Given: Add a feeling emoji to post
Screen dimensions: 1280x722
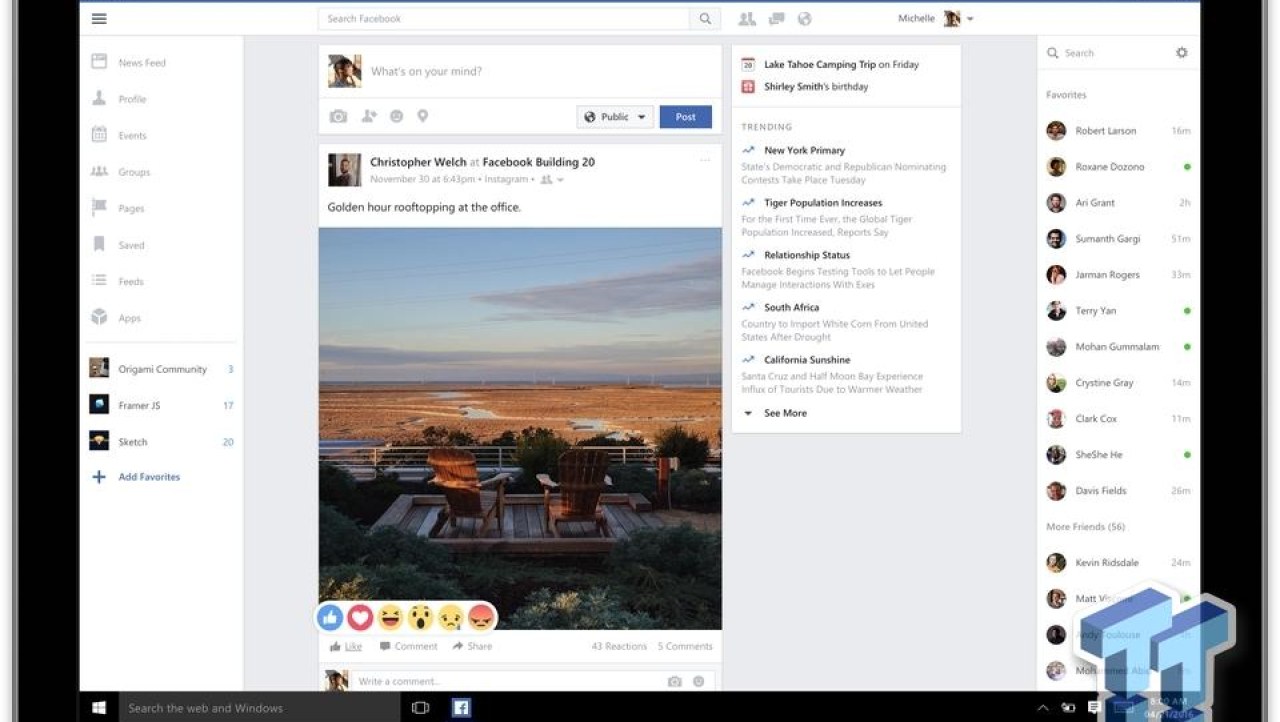Looking at the screenshot, I should (397, 117).
